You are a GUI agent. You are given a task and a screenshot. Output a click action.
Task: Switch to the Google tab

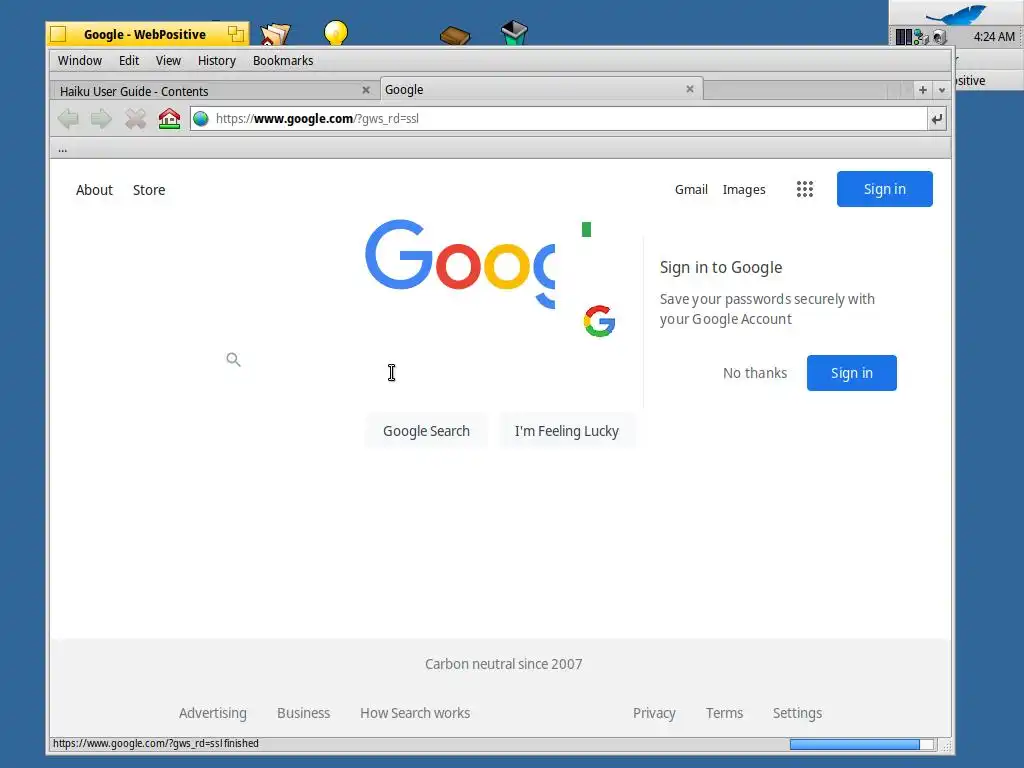pos(541,89)
